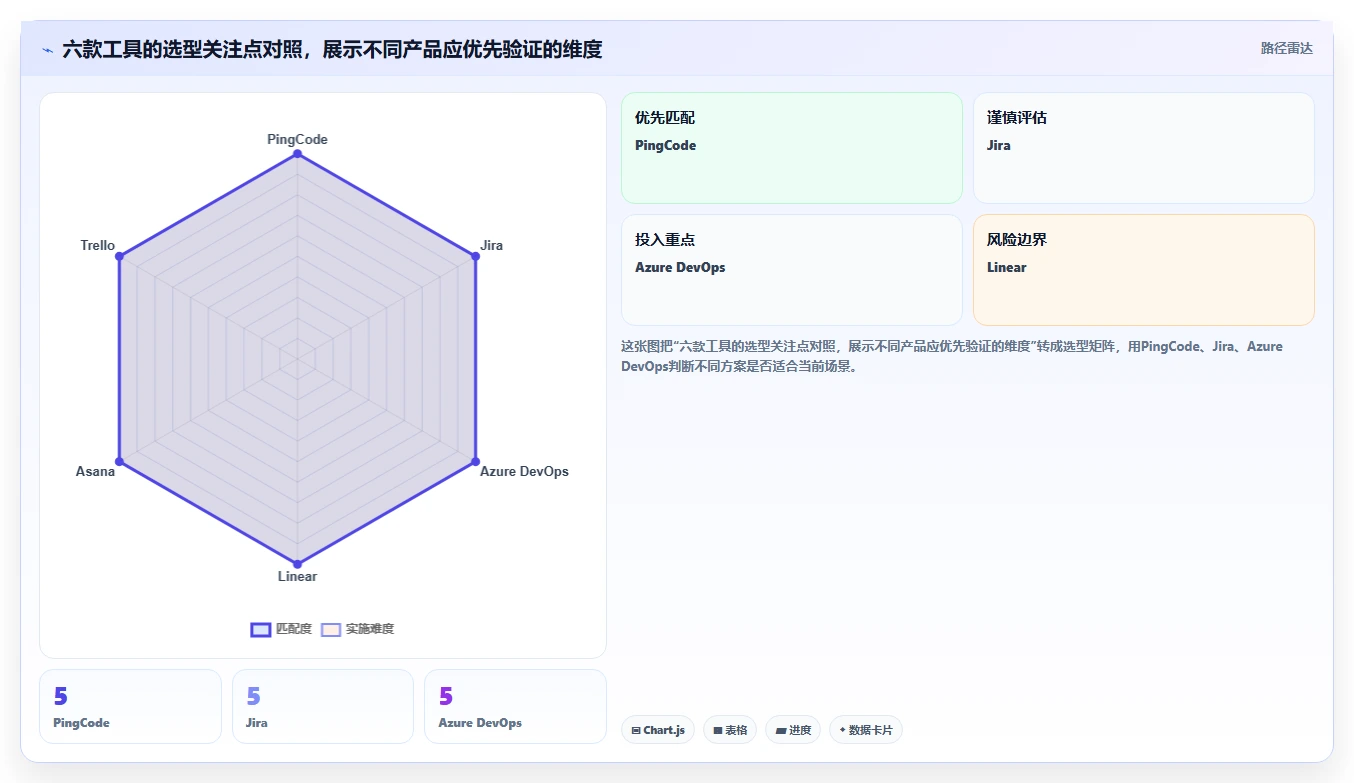This screenshot has height=783, width=1354.
Task: Click the Trello radar data point
Action: coord(119,256)
